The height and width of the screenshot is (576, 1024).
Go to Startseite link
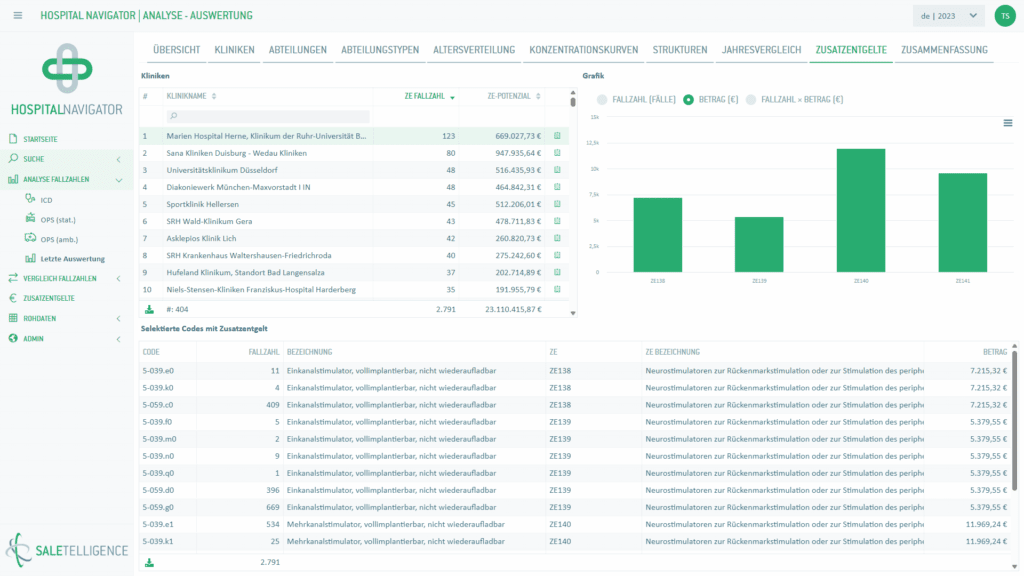click(40, 139)
